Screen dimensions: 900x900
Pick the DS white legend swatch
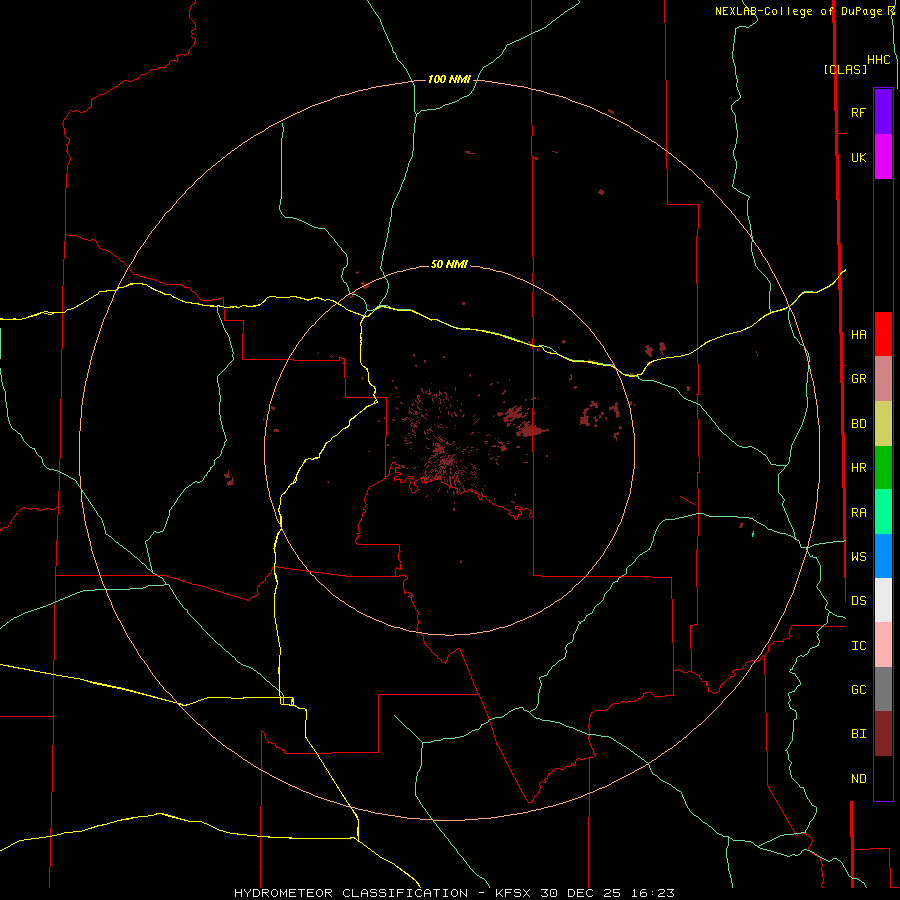(x=883, y=600)
